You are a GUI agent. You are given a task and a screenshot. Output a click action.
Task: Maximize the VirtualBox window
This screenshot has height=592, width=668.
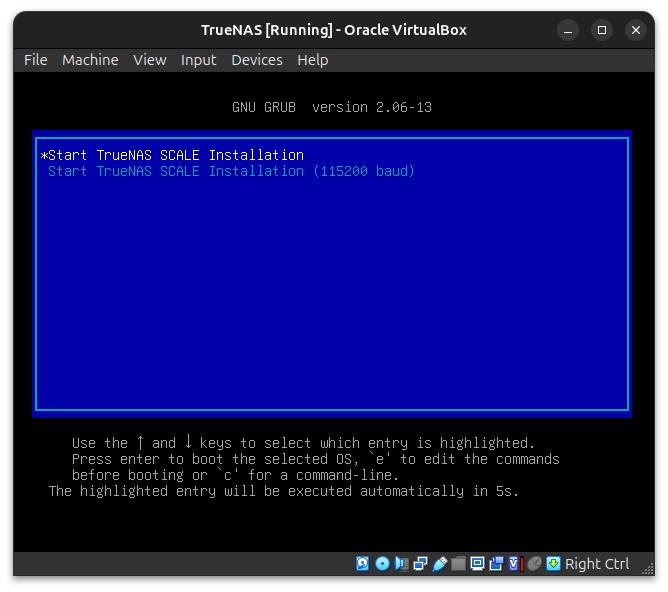(602, 30)
